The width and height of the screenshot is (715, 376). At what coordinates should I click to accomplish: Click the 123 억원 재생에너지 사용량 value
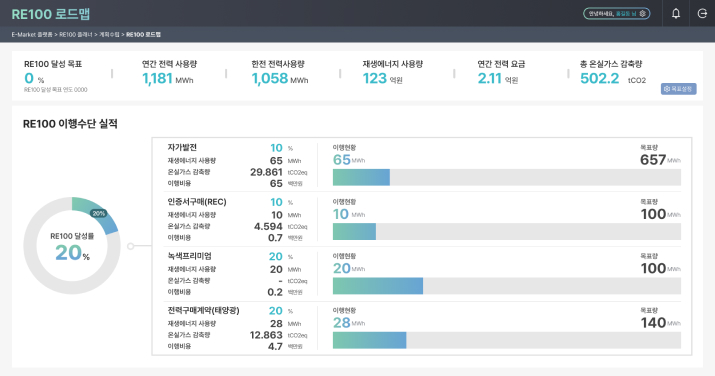(383, 79)
